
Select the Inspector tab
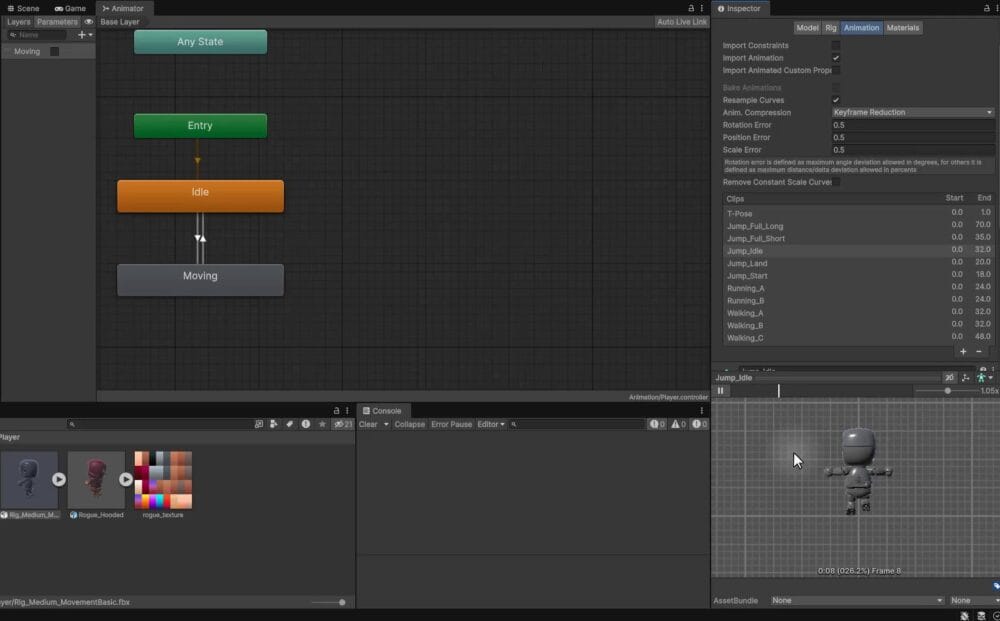click(x=740, y=8)
